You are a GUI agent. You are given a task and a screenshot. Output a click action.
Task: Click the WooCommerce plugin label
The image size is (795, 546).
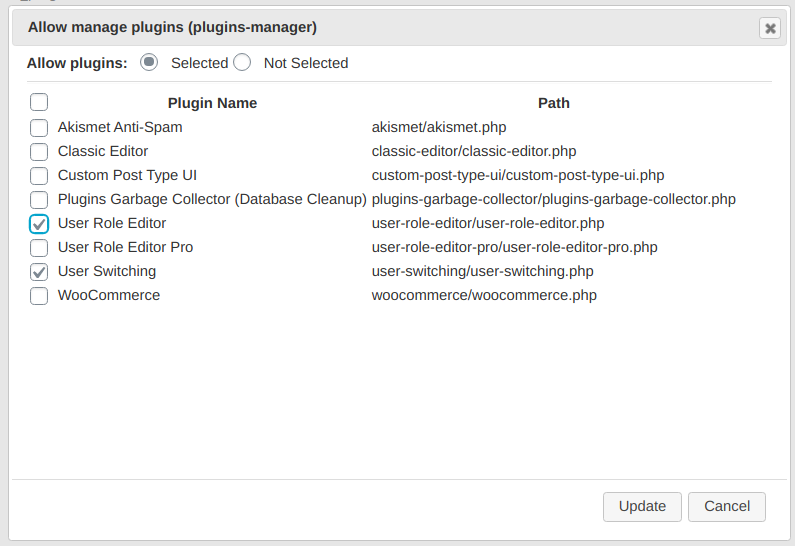(109, 295)
